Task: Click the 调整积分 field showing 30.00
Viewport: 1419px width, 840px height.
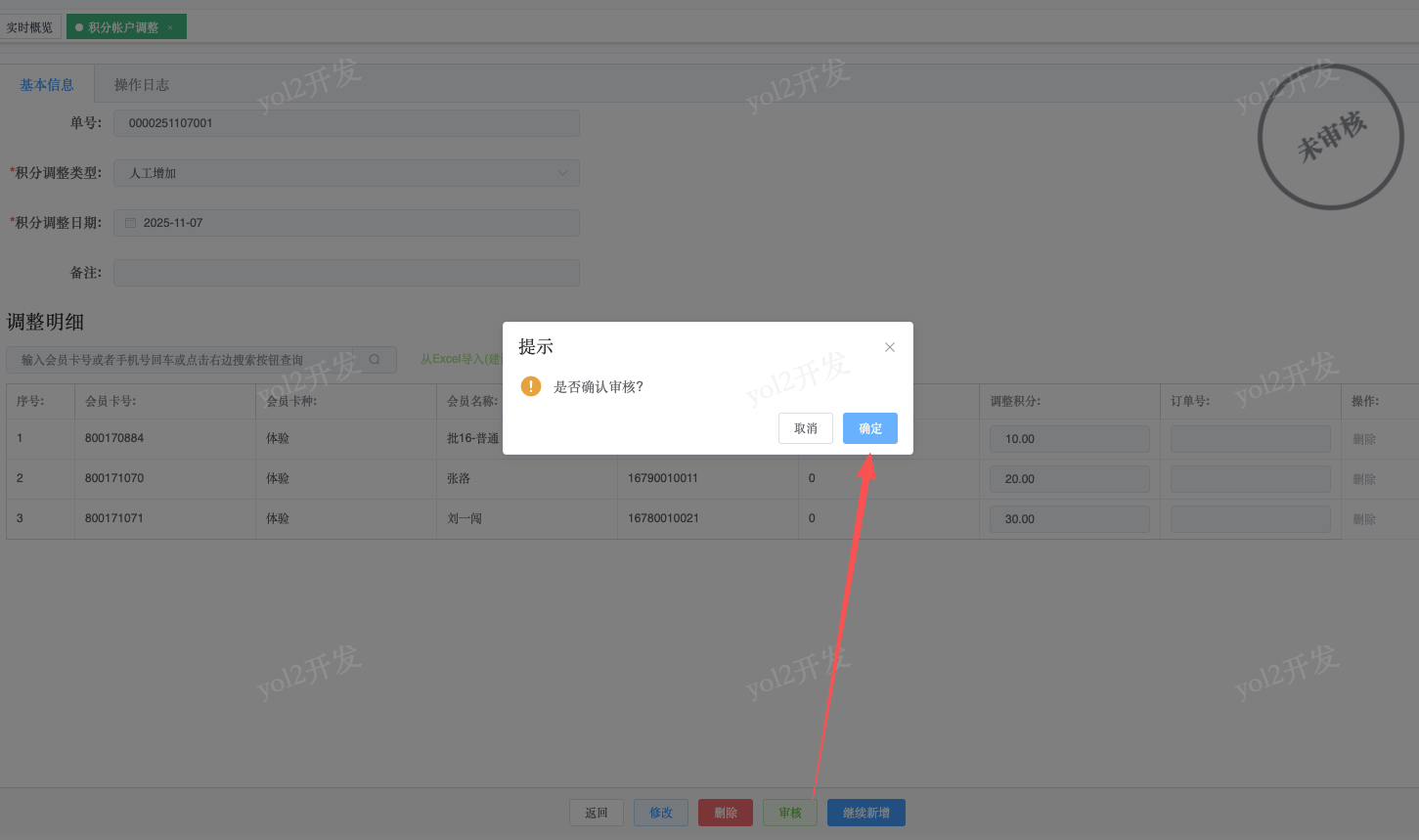Action: 1070,519
